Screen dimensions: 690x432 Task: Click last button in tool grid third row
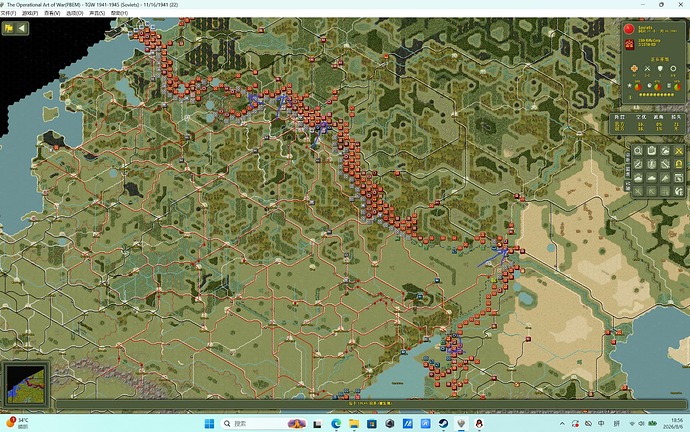click(679, 178)
